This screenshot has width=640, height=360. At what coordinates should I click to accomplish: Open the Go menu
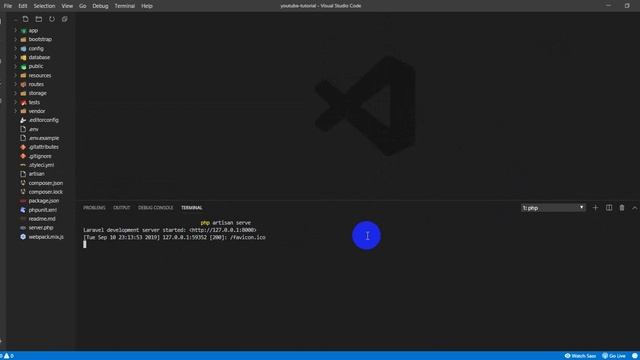(x=82, y=6)
